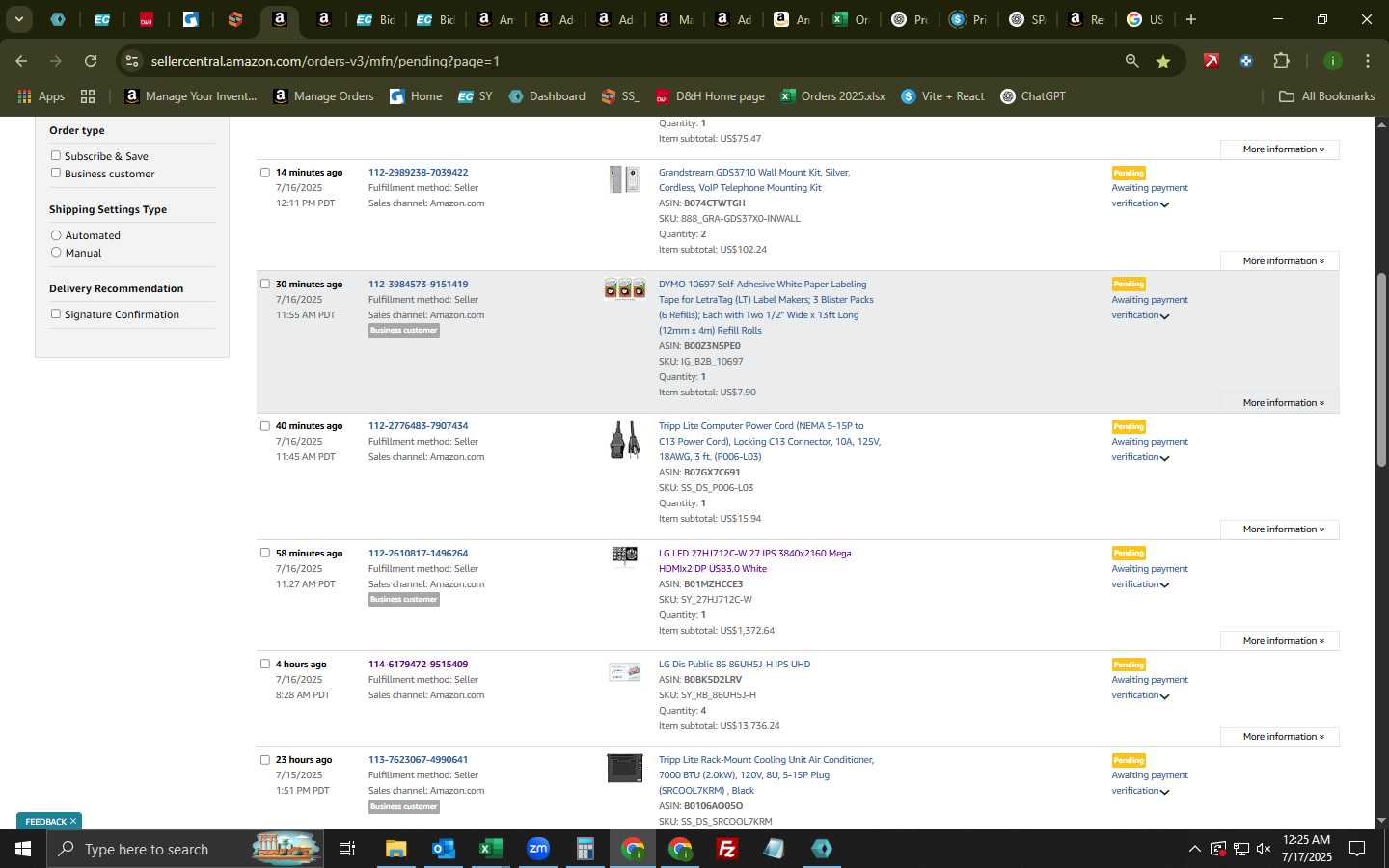
Task: Click the red arrow extension icon
Action: click(x=1211, y=61)
